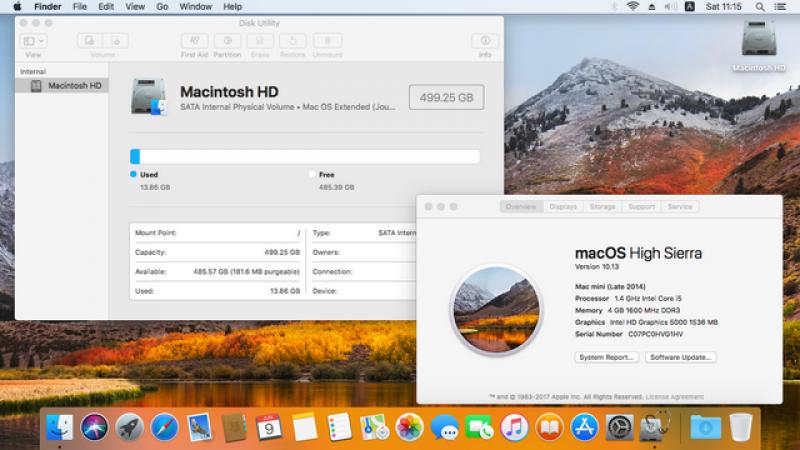Click the Wi-Fi status icon
The height and width of the screenshot is (450, 800).
pos(633,7)
